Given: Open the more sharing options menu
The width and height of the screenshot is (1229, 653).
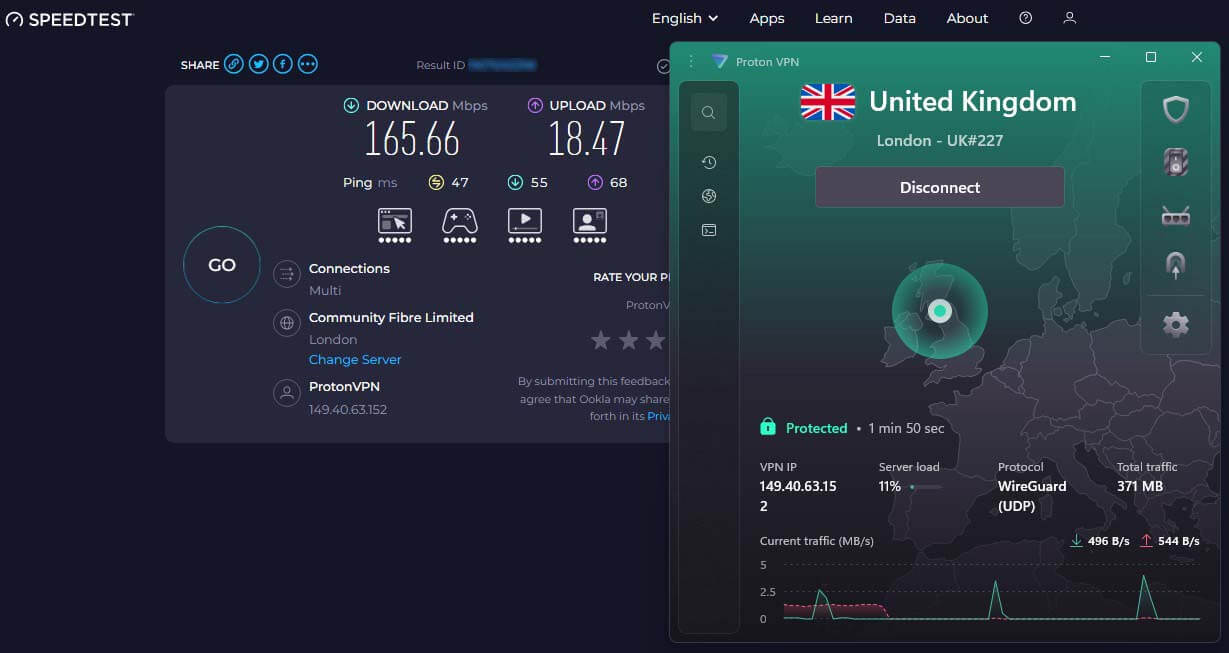Looking at the screenshot, I should (307, 63).
